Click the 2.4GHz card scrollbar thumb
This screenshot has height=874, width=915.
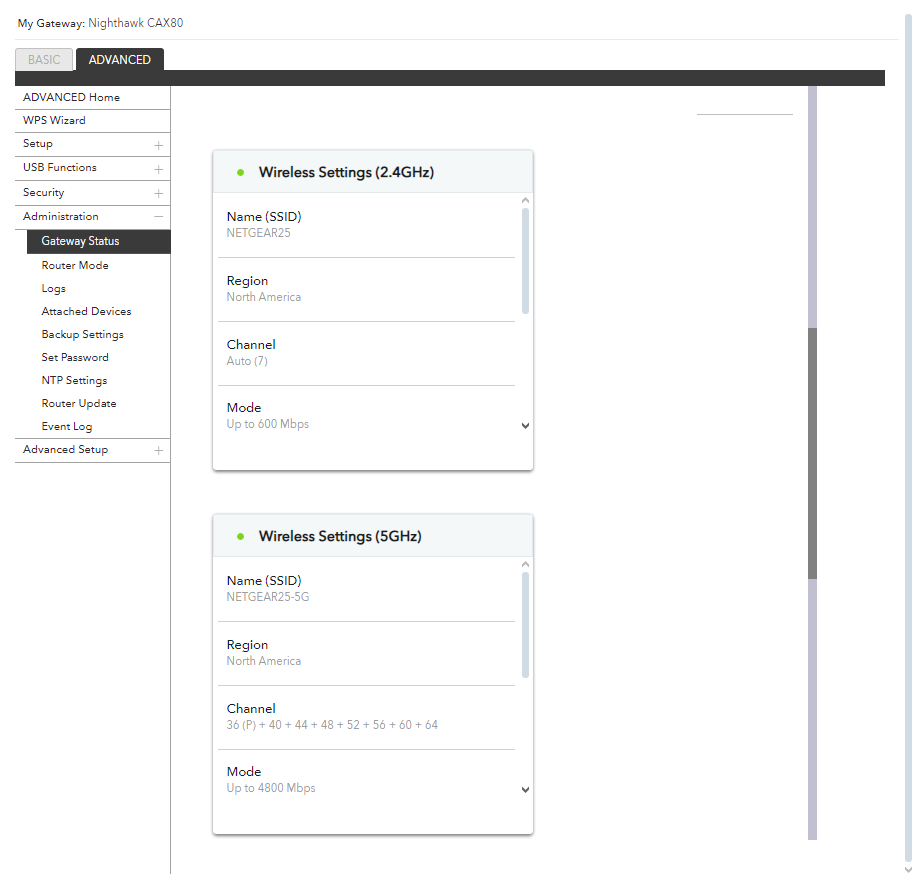[525, 261]
